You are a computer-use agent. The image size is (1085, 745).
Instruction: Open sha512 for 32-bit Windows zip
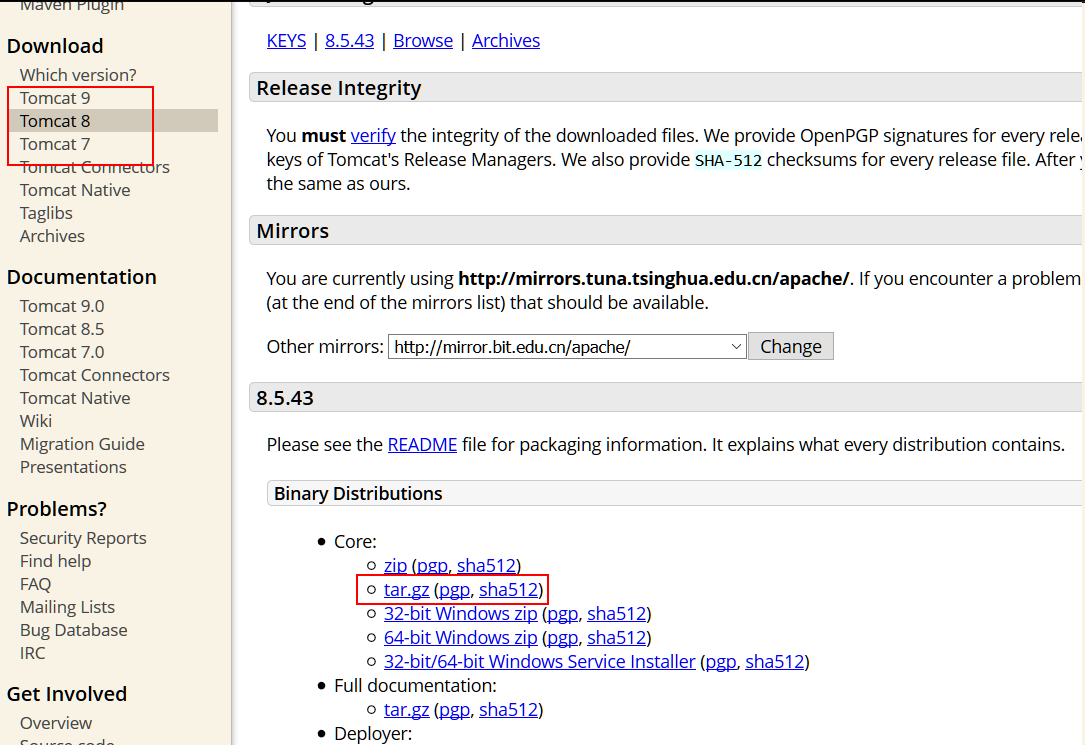pyautogui.click(x=617, y=614)
